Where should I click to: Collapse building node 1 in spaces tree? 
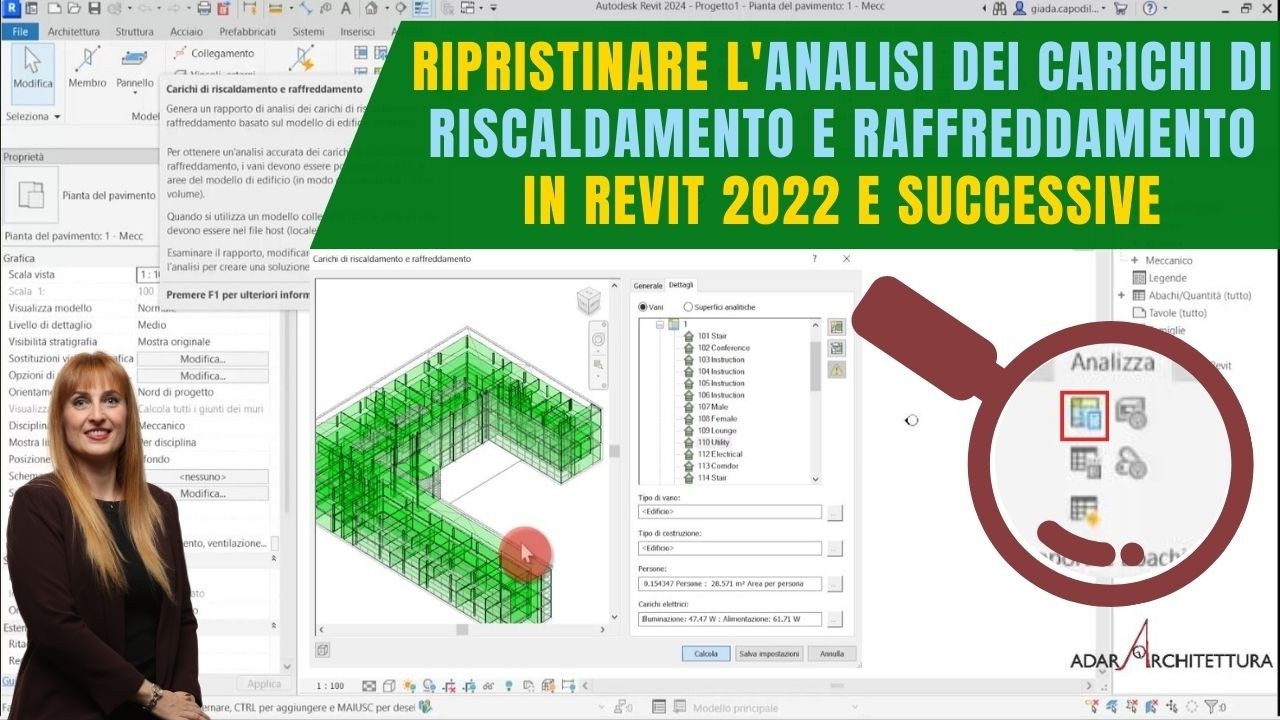(x=660, y=325)
